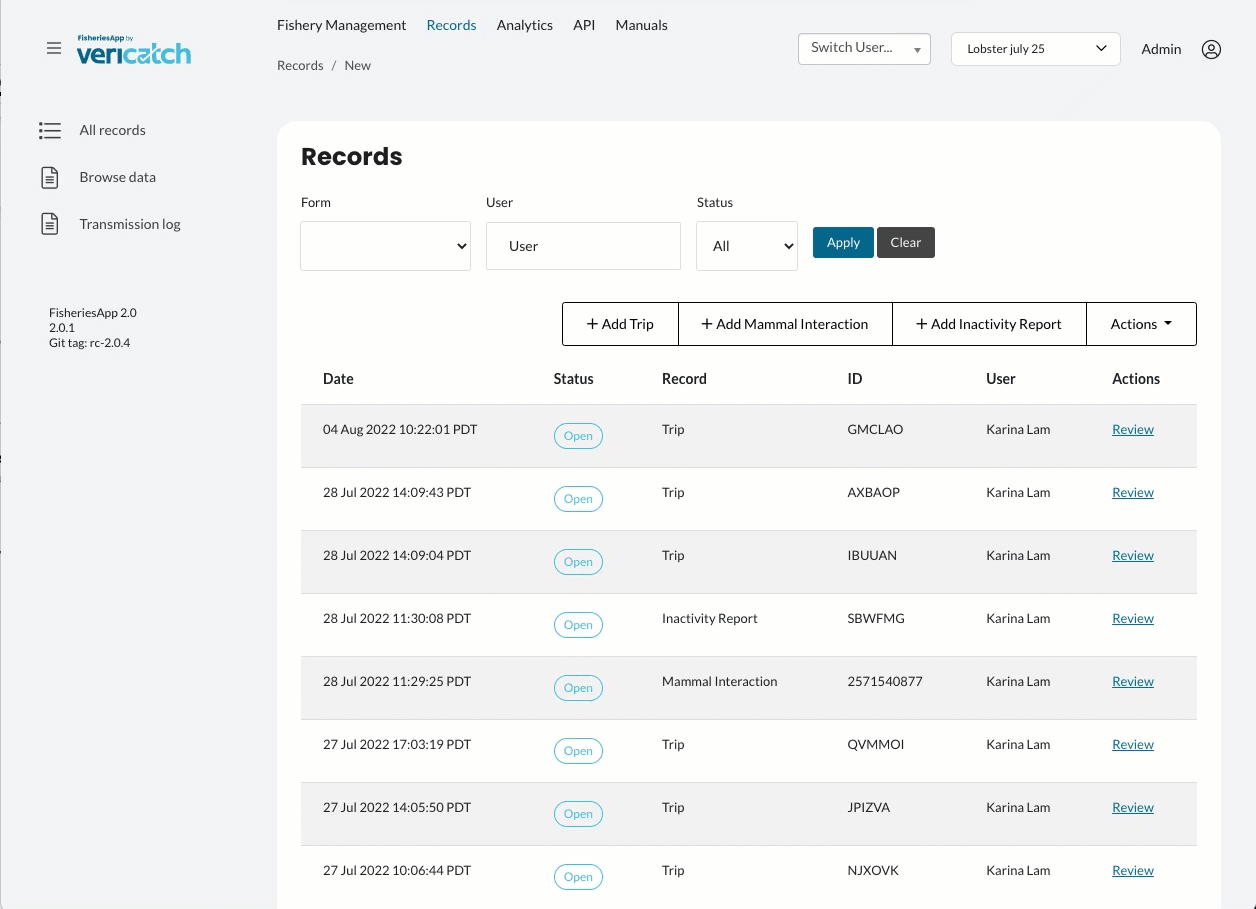Click the All records list icon
Viewport: 1256px width, 909px height.
point(50,130)
